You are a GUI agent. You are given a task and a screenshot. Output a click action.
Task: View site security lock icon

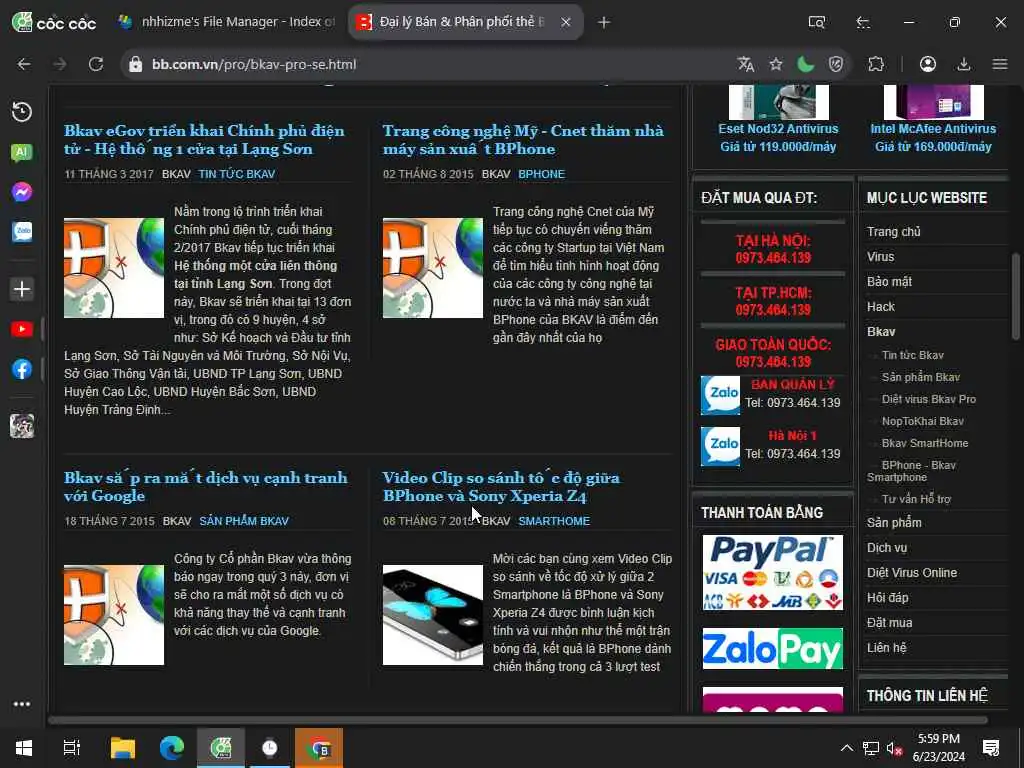(x=135, y=64)
